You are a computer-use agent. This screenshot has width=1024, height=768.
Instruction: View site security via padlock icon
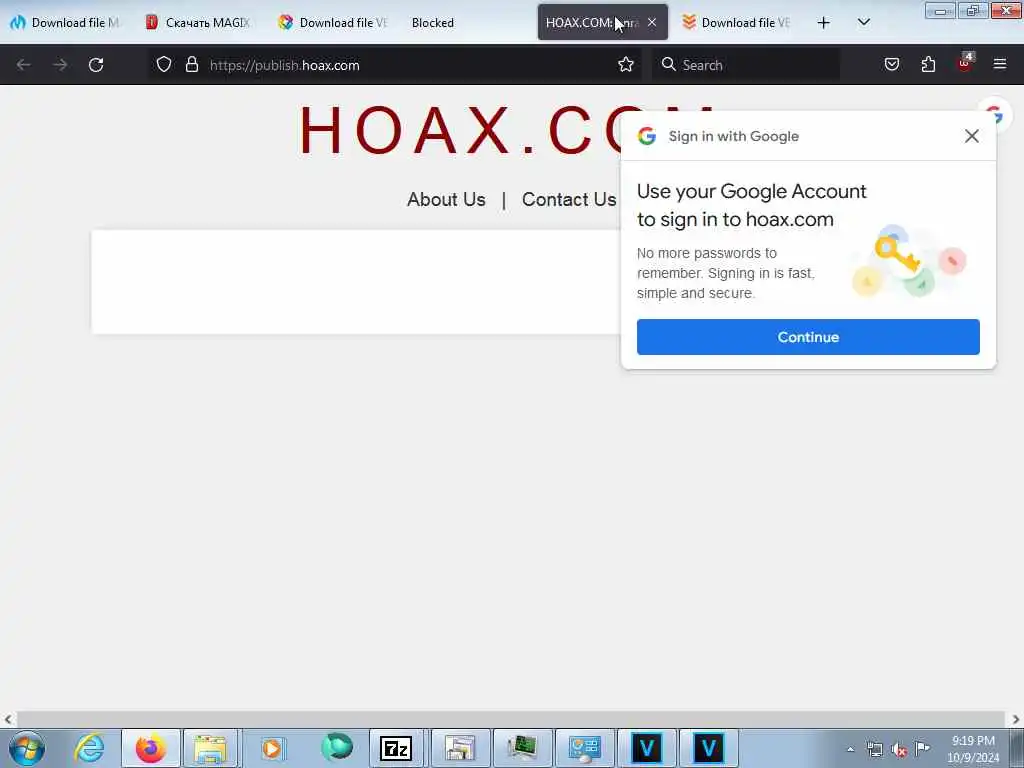191,65
